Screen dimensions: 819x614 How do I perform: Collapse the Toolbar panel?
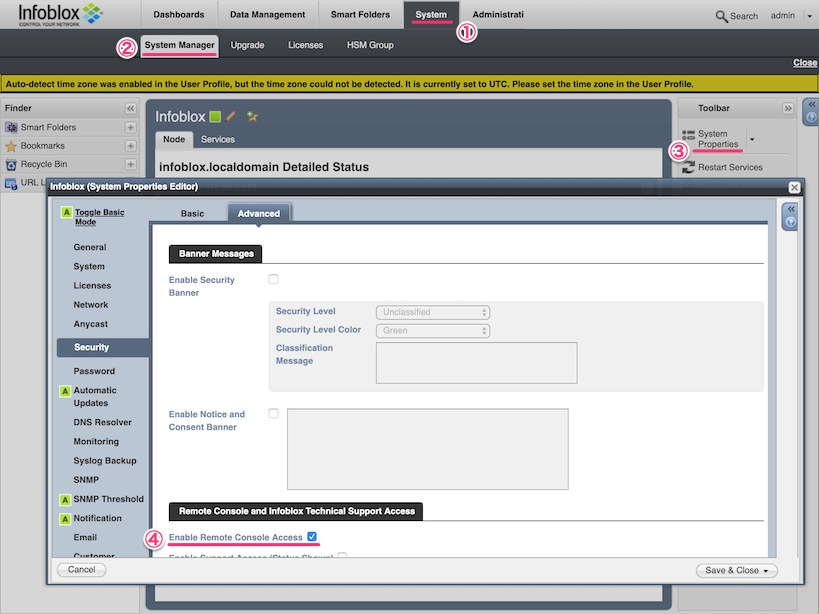pyautogui.click(x=788, y=108)
